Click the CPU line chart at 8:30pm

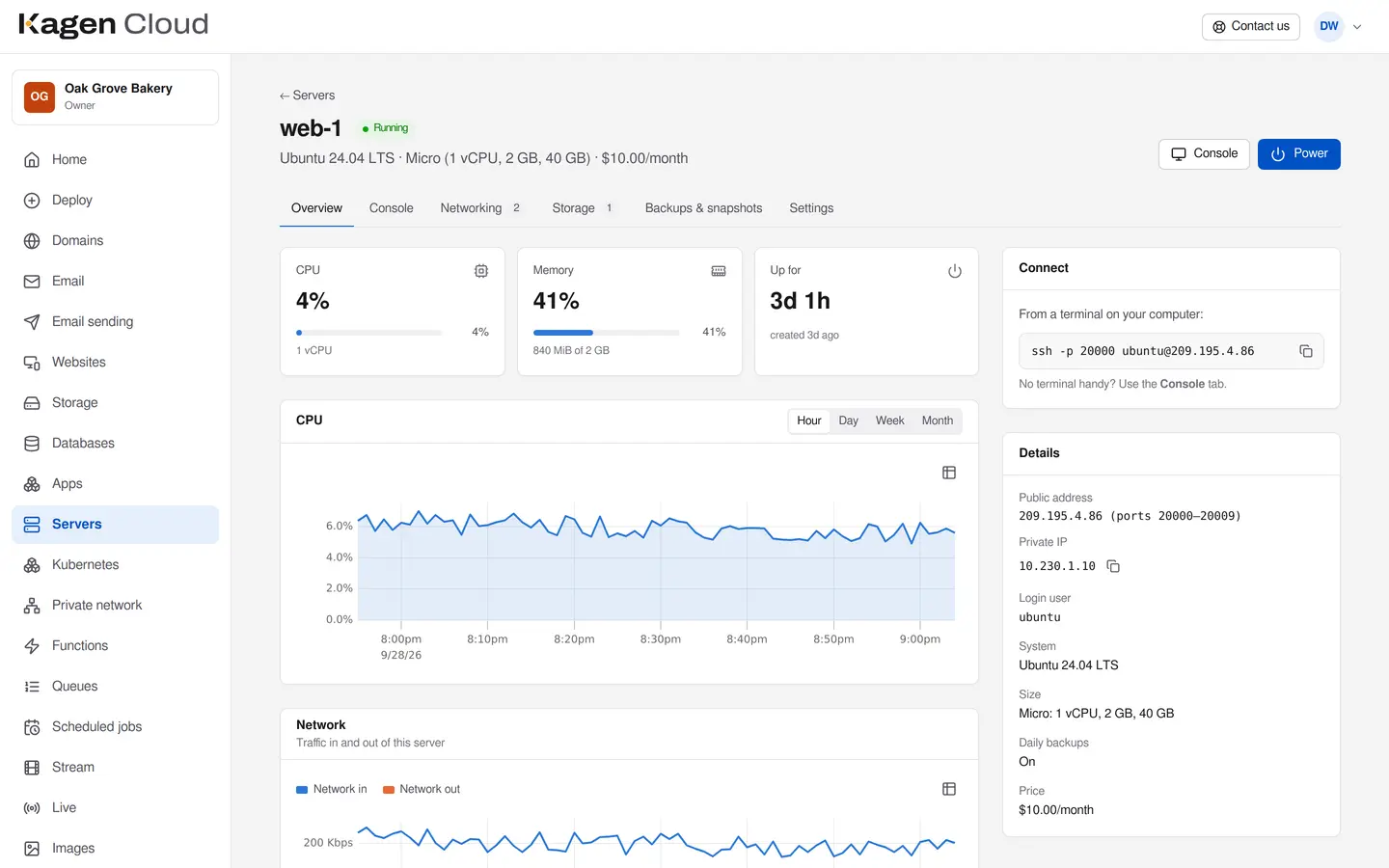661,520
